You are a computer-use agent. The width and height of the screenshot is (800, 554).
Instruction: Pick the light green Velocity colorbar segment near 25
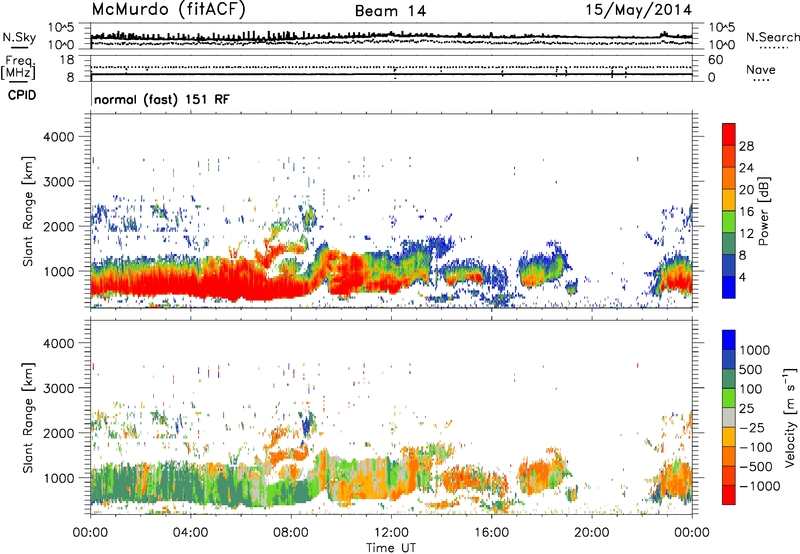(x=729, y=398)
